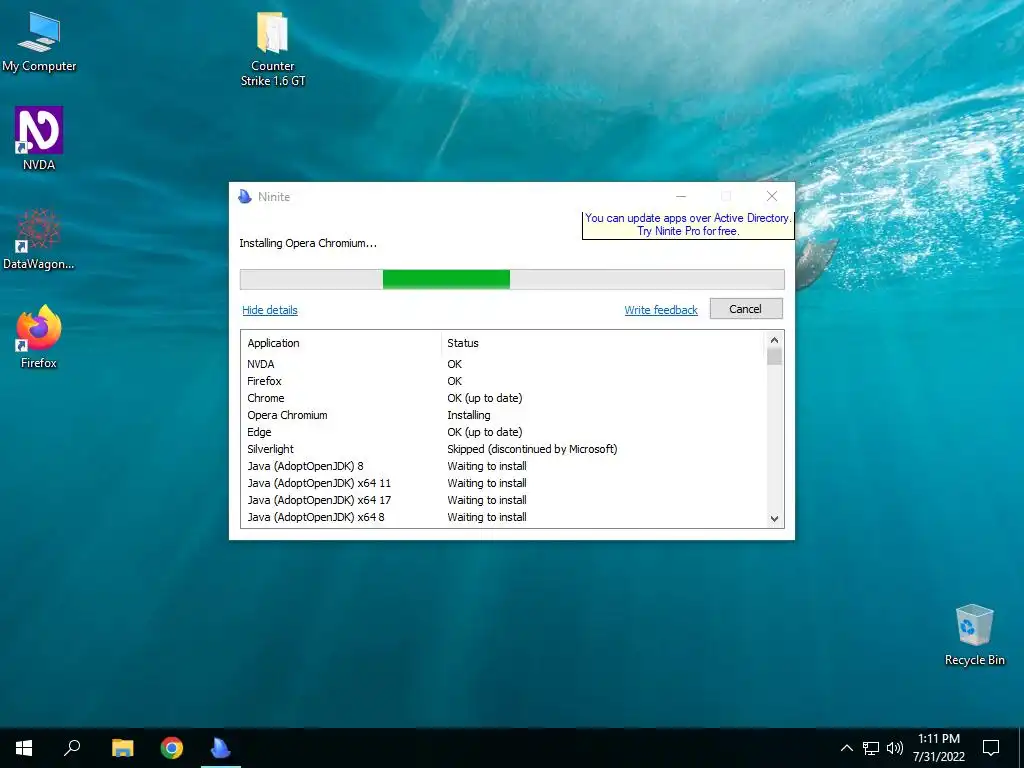The height and width of the screenshot is (768, 1024).
Task: Click the Windows Start button
Action: [24, 748]
